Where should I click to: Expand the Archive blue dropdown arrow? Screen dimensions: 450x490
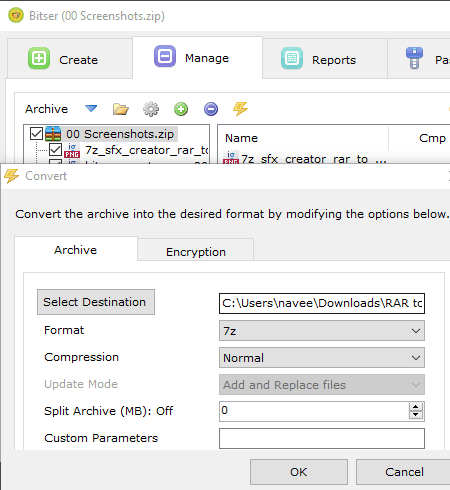pos(91,108)
